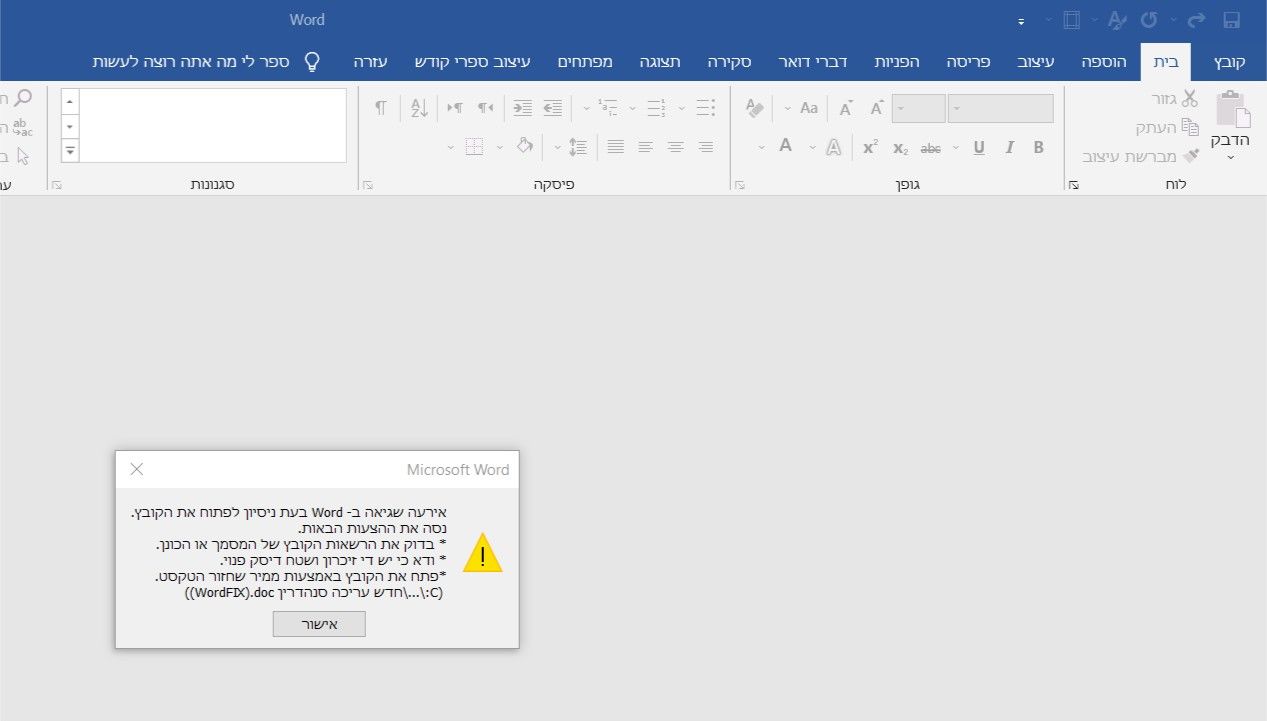Close the Microsoft Word error dialog
This screenshot has width=1267, height=721.
click(137, 469)
